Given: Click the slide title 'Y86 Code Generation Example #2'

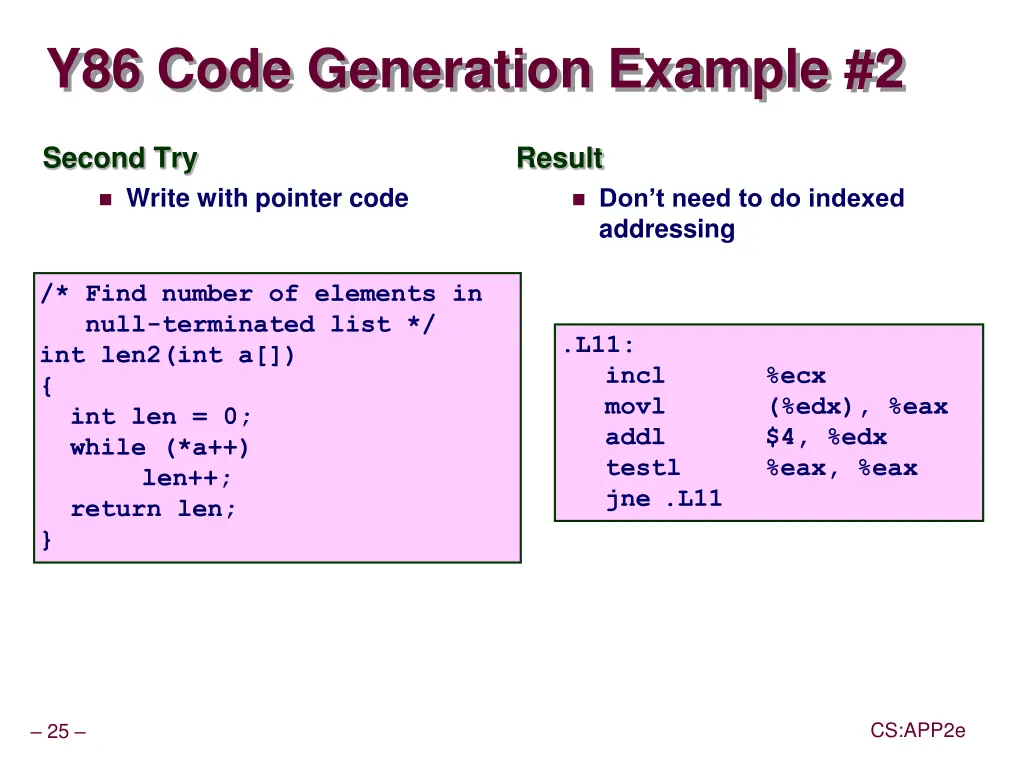Looking at the screenshot, I should click(476, 69).
